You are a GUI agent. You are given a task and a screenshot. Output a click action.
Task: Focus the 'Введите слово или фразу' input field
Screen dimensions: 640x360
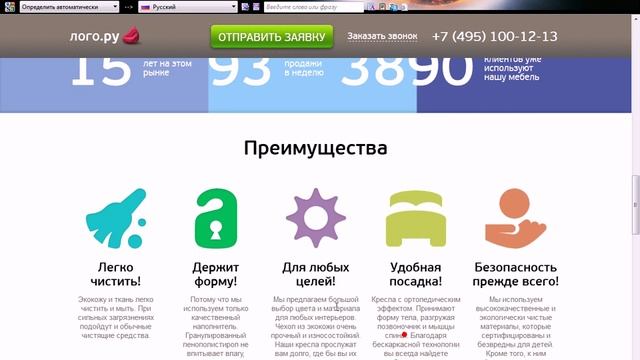(x=313, y=7)
